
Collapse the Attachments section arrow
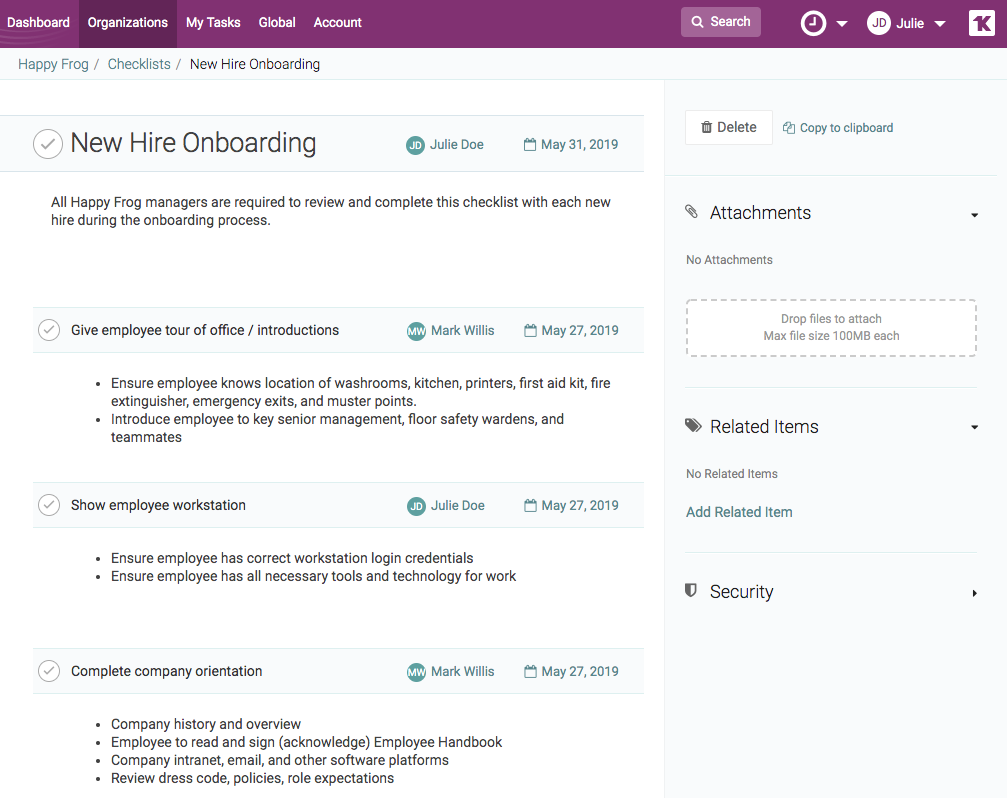pyautogui.click(x=974, y=214)
